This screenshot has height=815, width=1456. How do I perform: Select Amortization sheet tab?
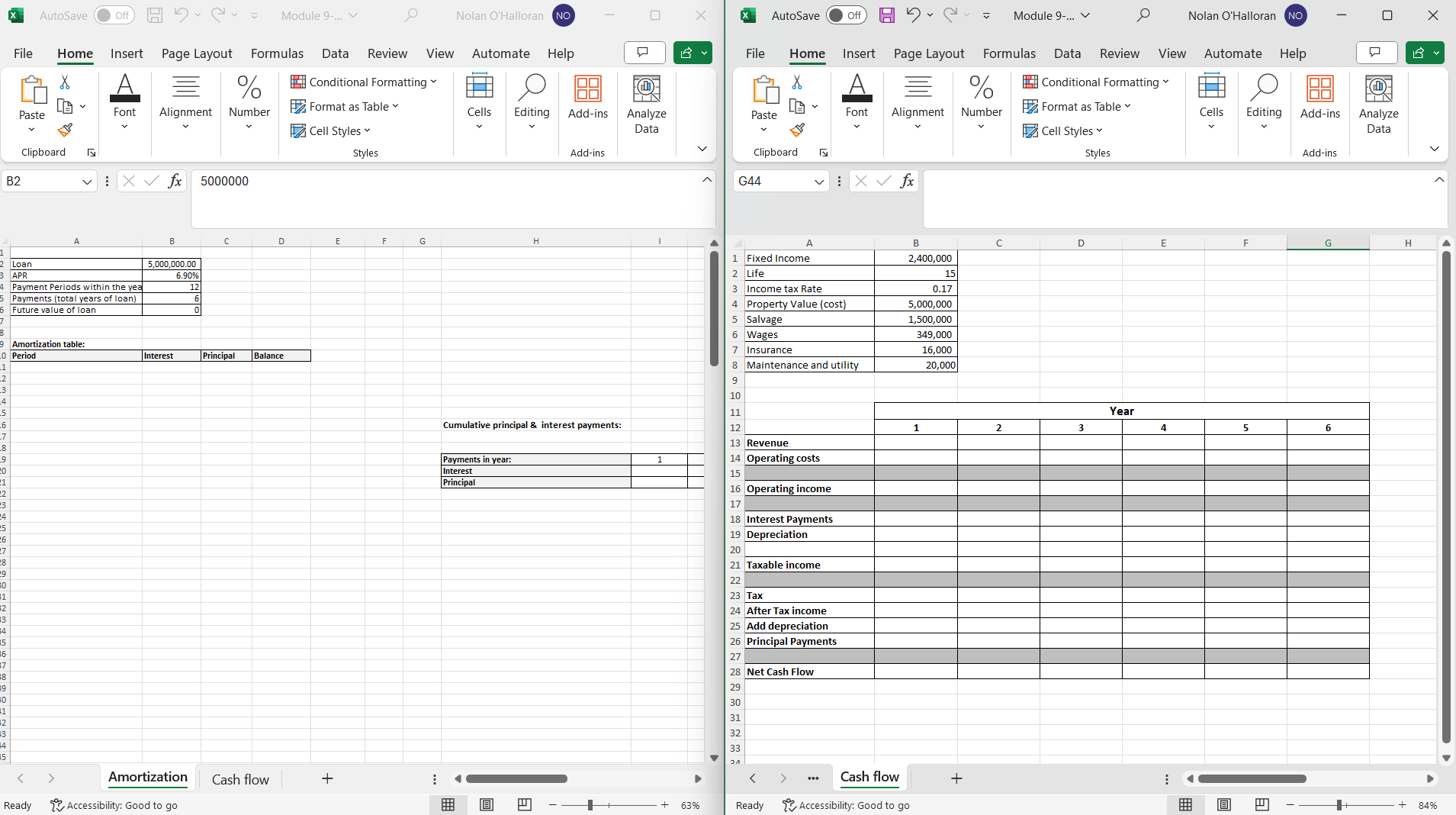[148, 778]
